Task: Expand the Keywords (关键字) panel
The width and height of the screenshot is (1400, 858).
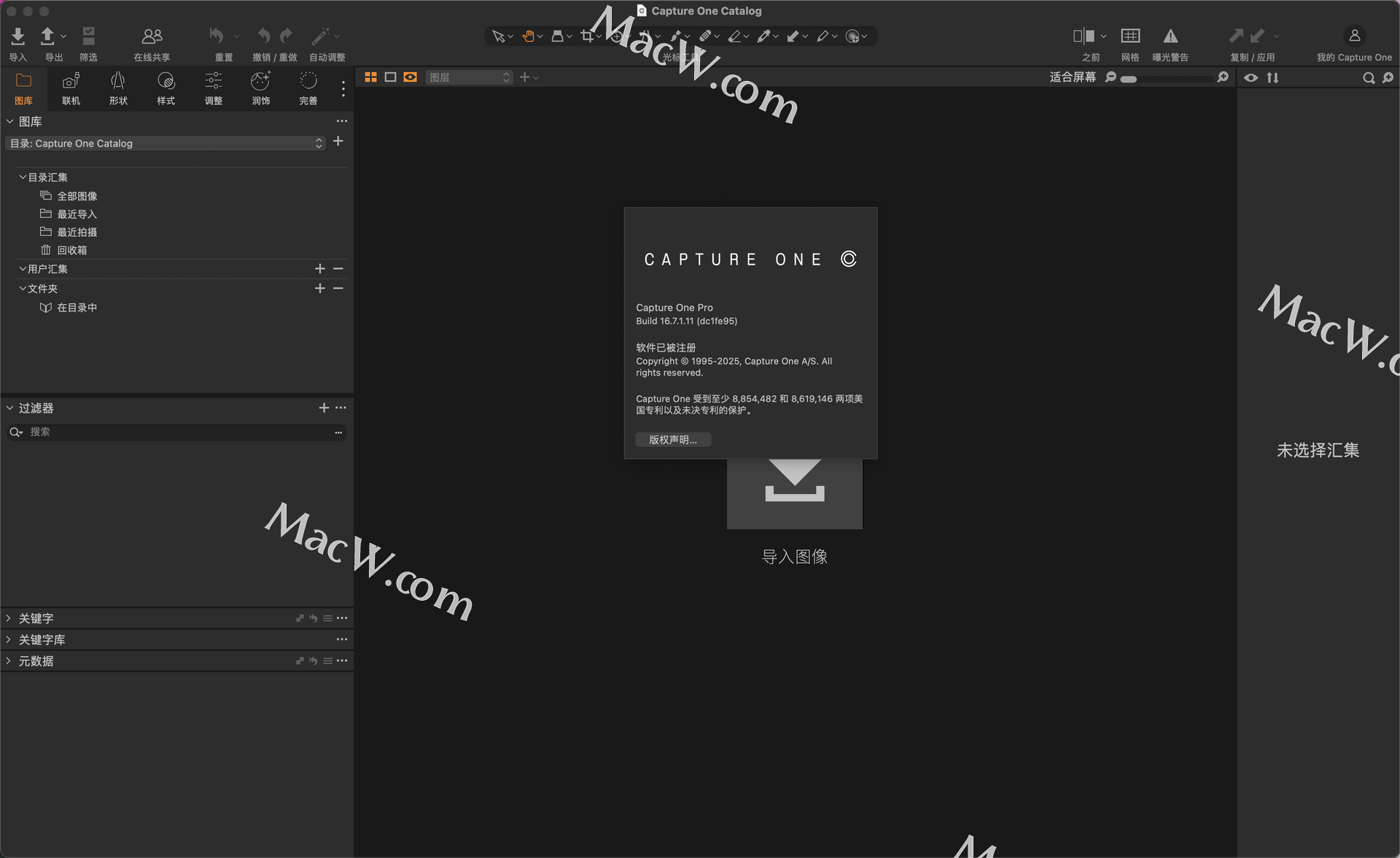Action: 9,618
